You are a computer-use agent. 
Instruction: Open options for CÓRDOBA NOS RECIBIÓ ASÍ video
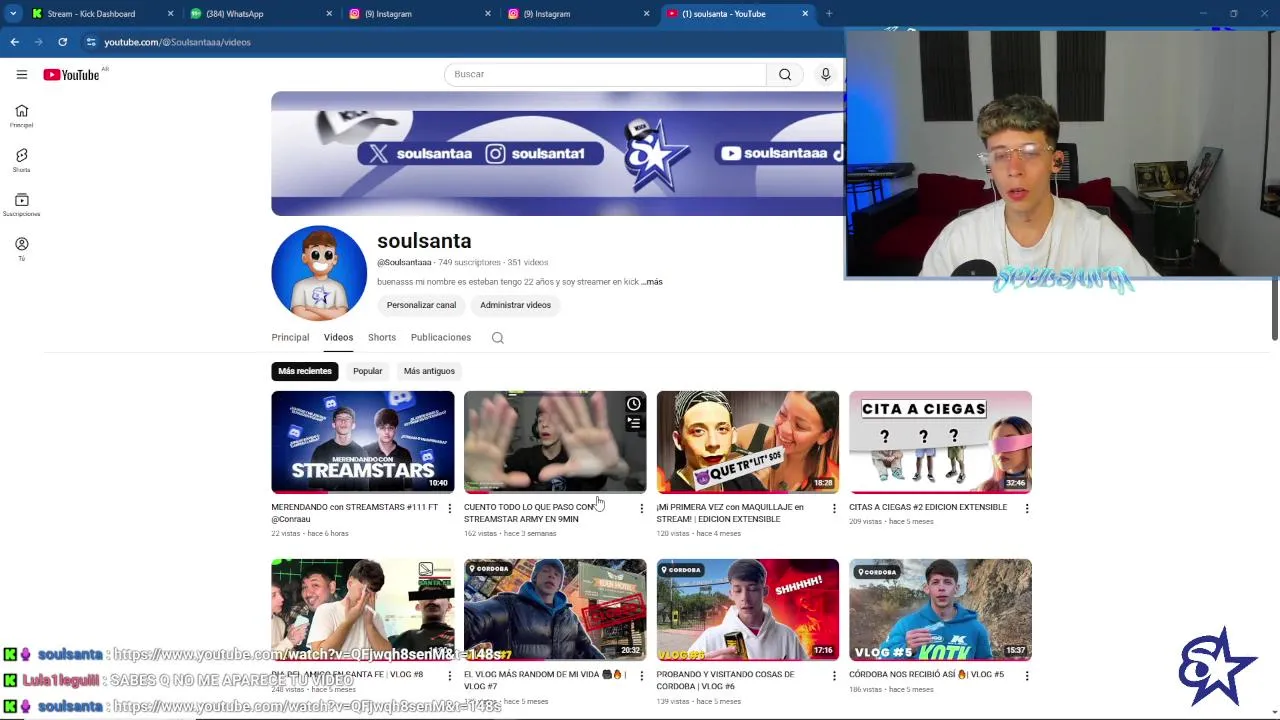click(1026, 676)
